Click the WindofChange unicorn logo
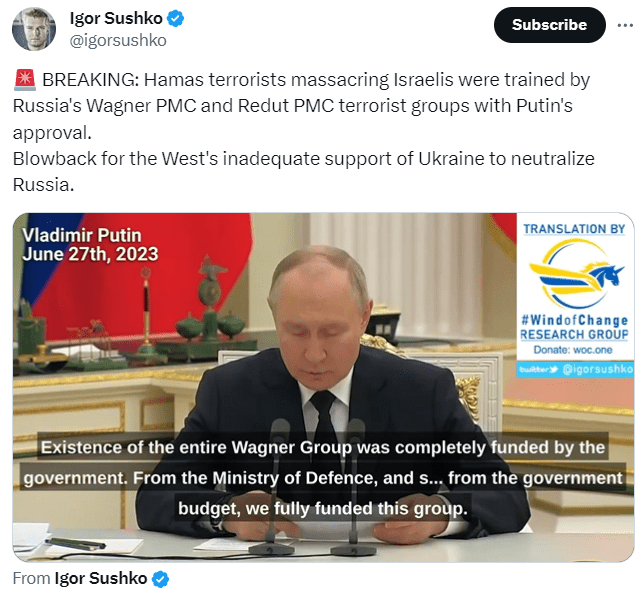The width and height of the screenshot is (641, 596). pos(575,275)
